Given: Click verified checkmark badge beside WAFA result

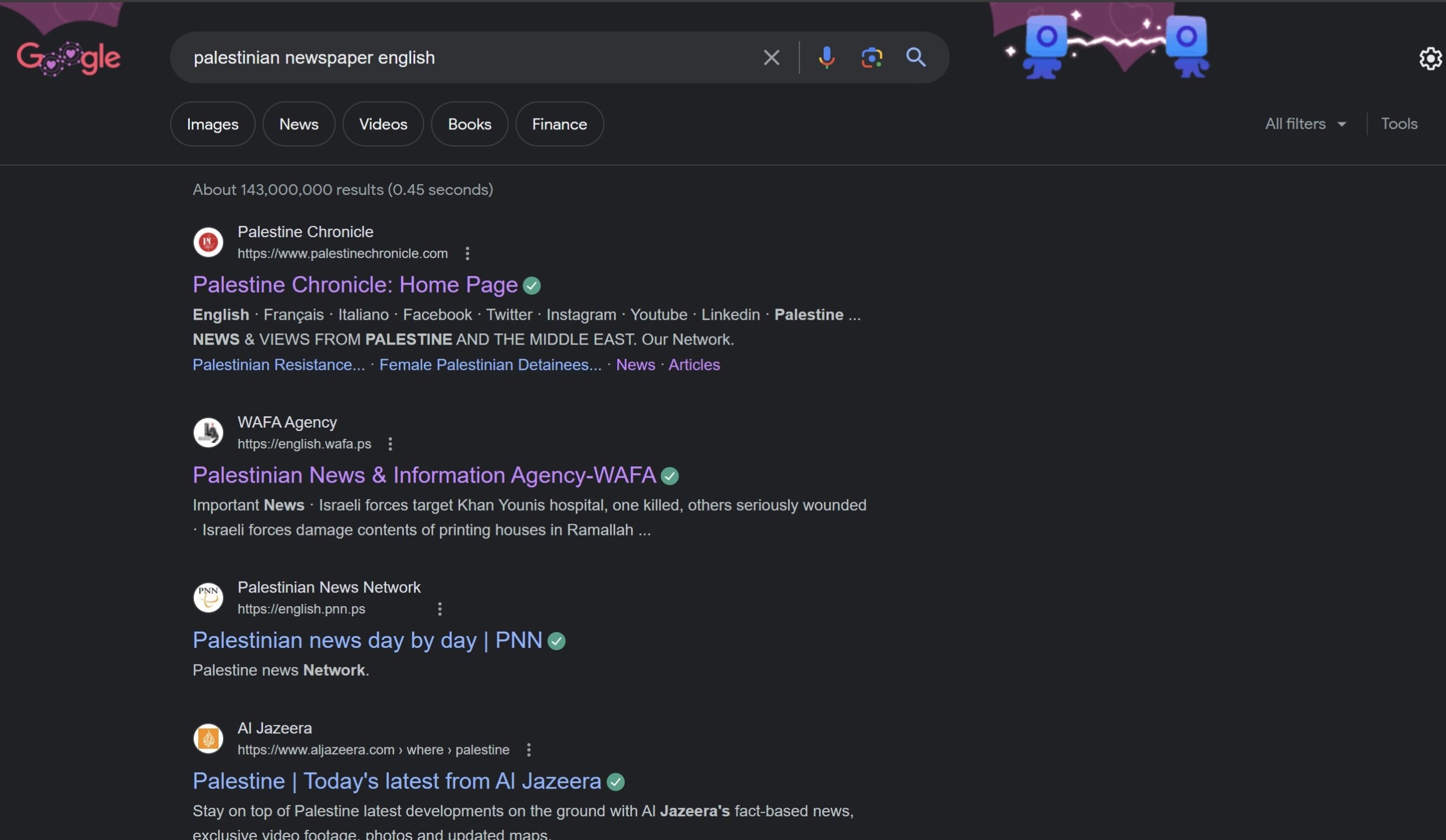Looking at the screenshot, I should tap(669, 476).
